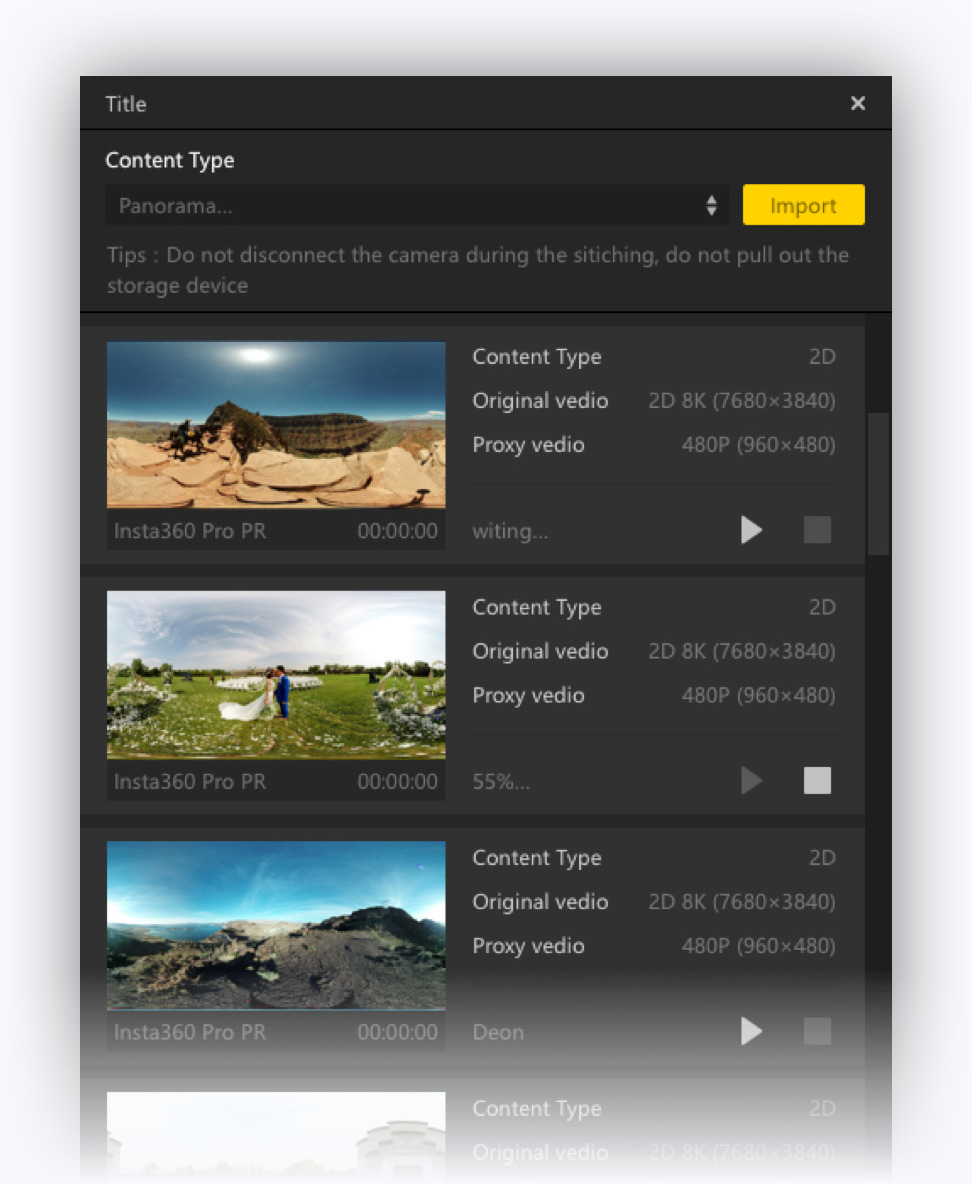Click the 'Deon' status label
This screenshot has width=972, height=1184.
(498, 1032)
